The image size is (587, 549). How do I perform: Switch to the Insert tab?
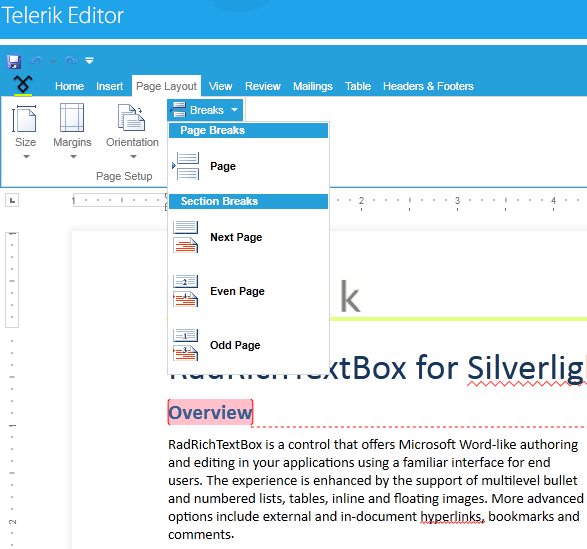[x=109, y=86]
